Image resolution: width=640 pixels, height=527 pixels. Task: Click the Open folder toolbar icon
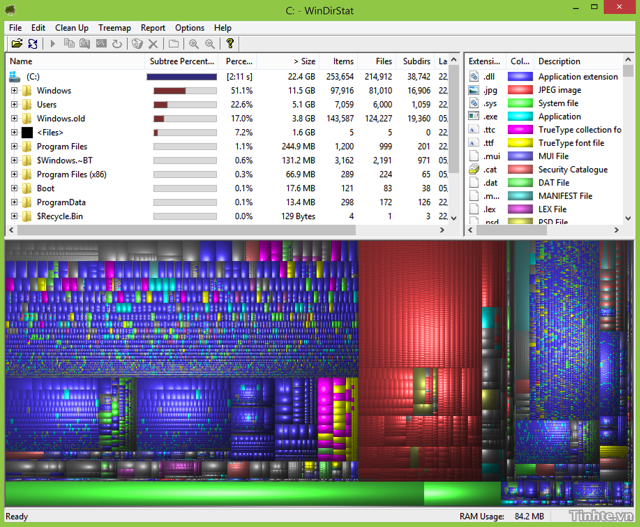(17, 43)
